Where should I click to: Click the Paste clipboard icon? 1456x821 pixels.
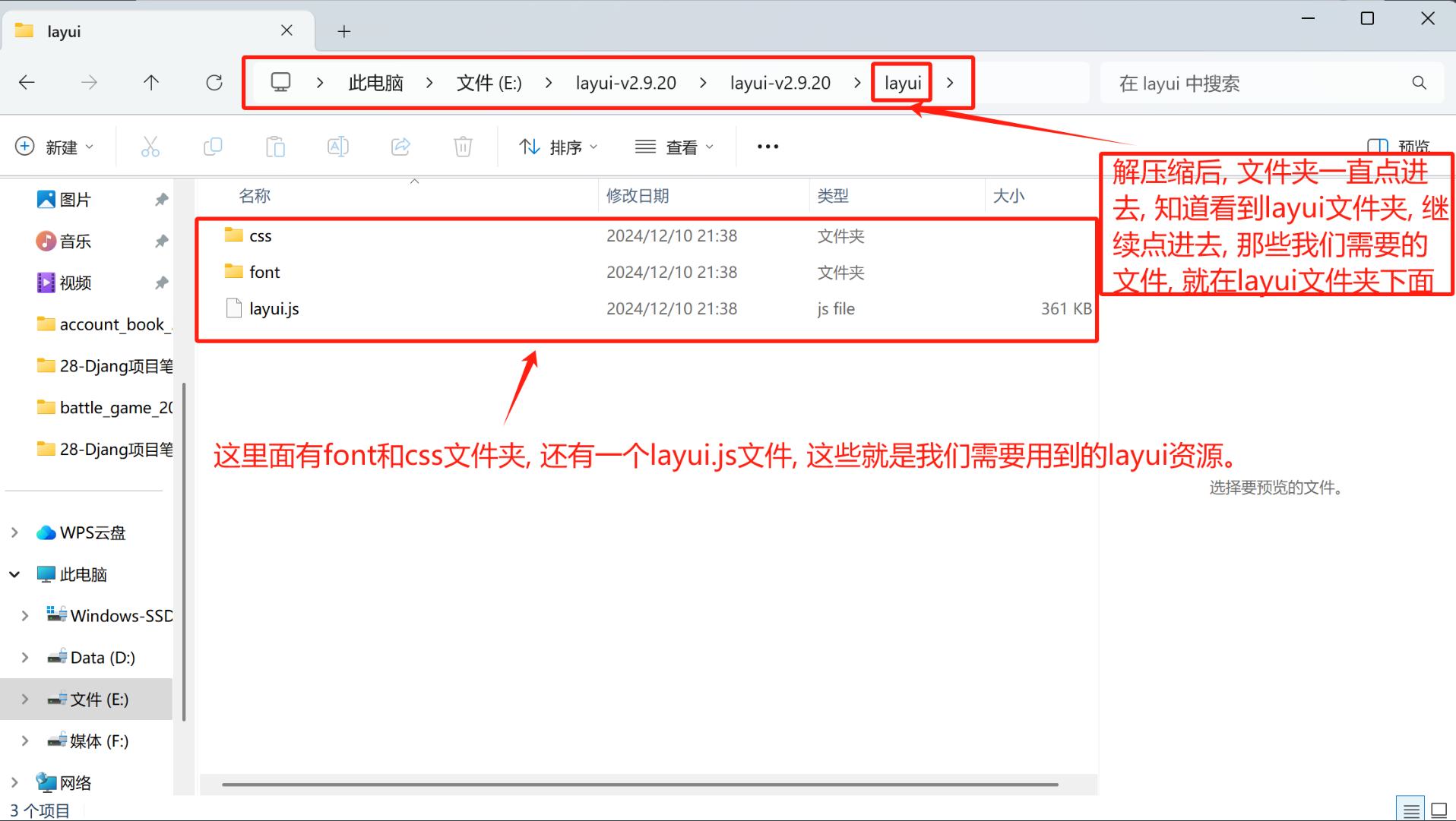[276, 147]
